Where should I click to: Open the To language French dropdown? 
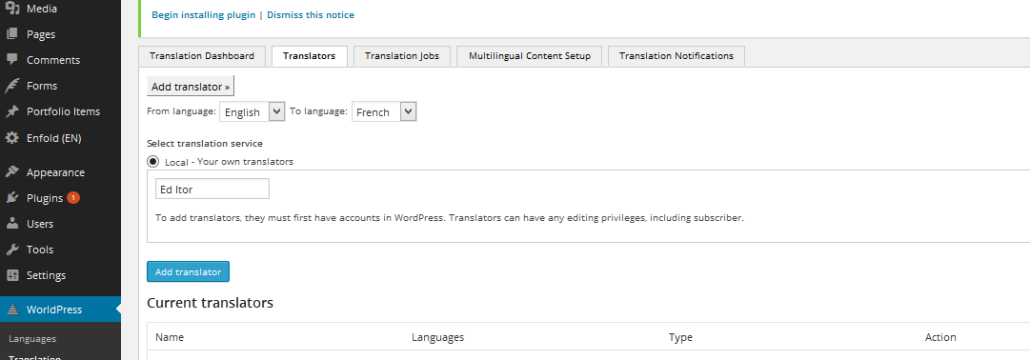(x=384, y=112)
